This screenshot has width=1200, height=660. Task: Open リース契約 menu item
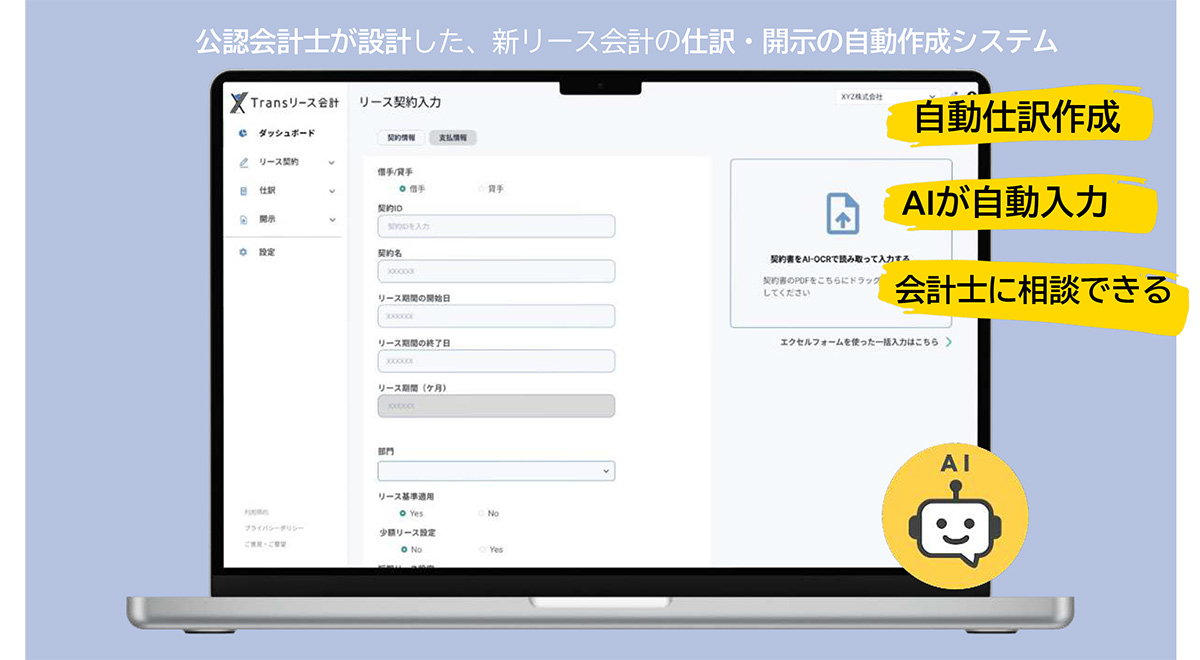(278, 162)
